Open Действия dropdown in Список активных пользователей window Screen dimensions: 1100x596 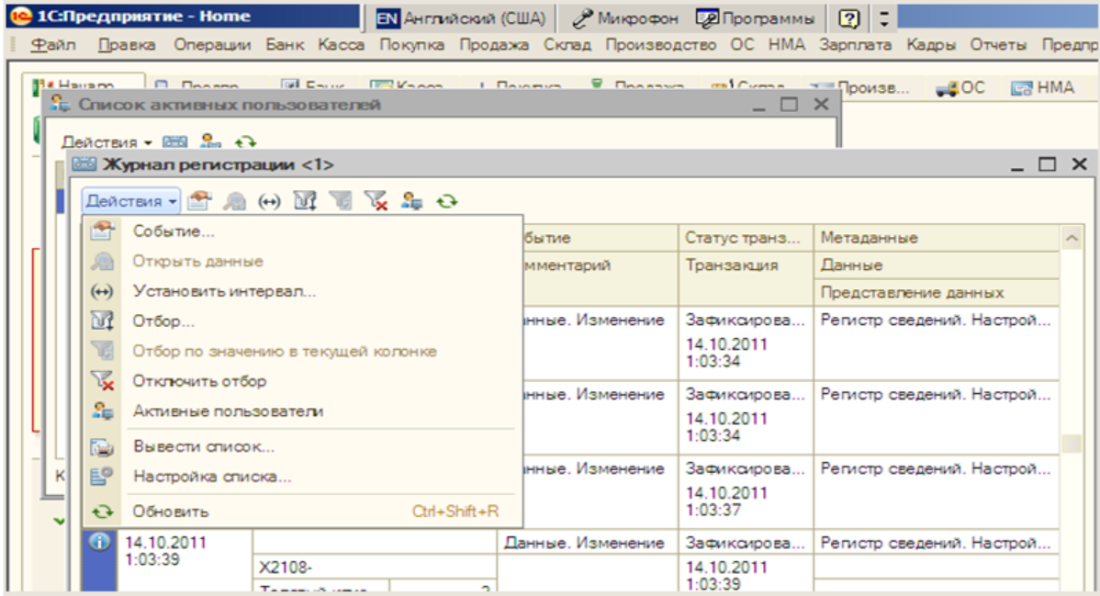(107, 142)
